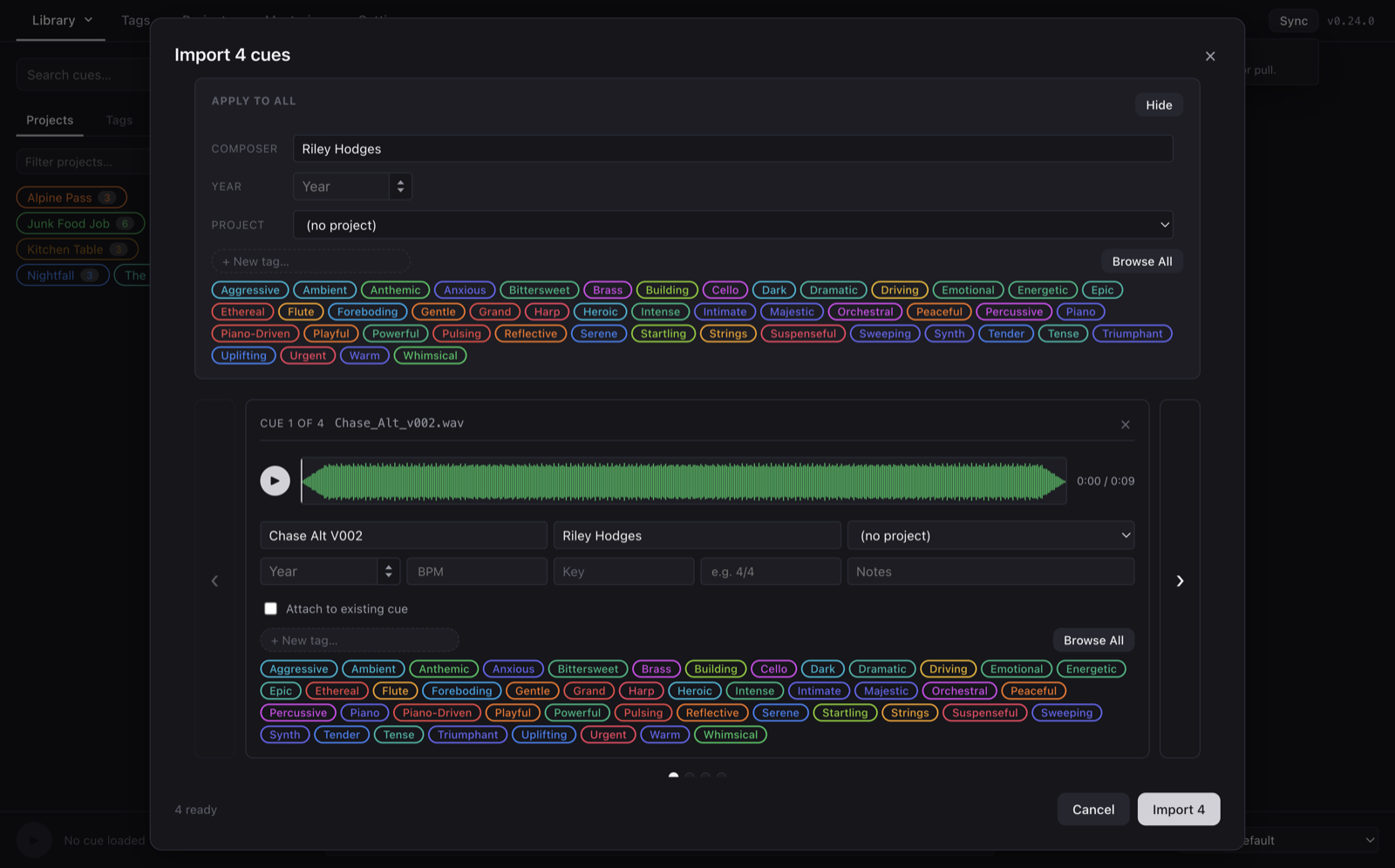1395x868 pixels.
Task: Click the cue 1 composer field
Action: [697, 535]
